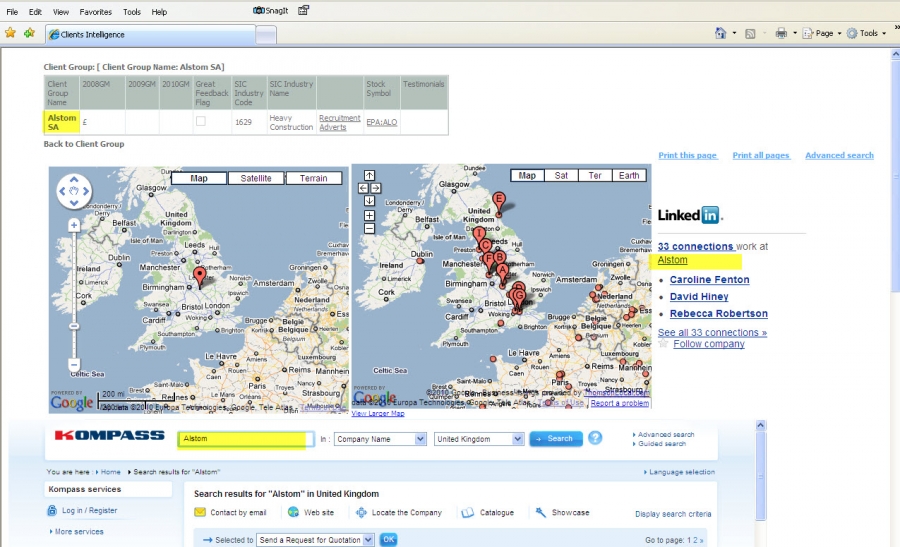This screenshot has width=900, height=547.
Task: Pan right map left arrow button
Action: 363,188
